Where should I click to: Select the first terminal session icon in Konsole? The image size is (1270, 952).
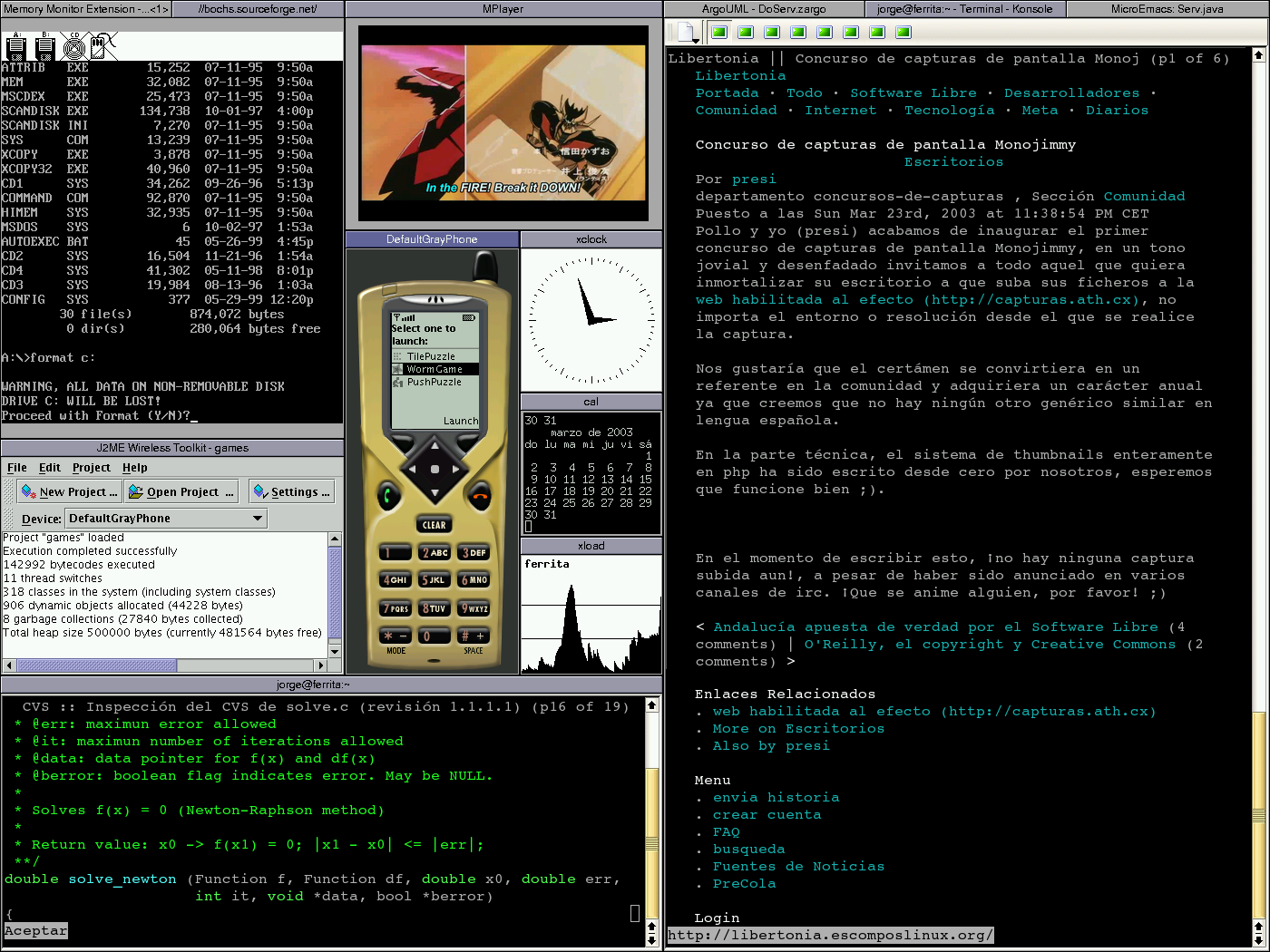click(x=719, y=33)
